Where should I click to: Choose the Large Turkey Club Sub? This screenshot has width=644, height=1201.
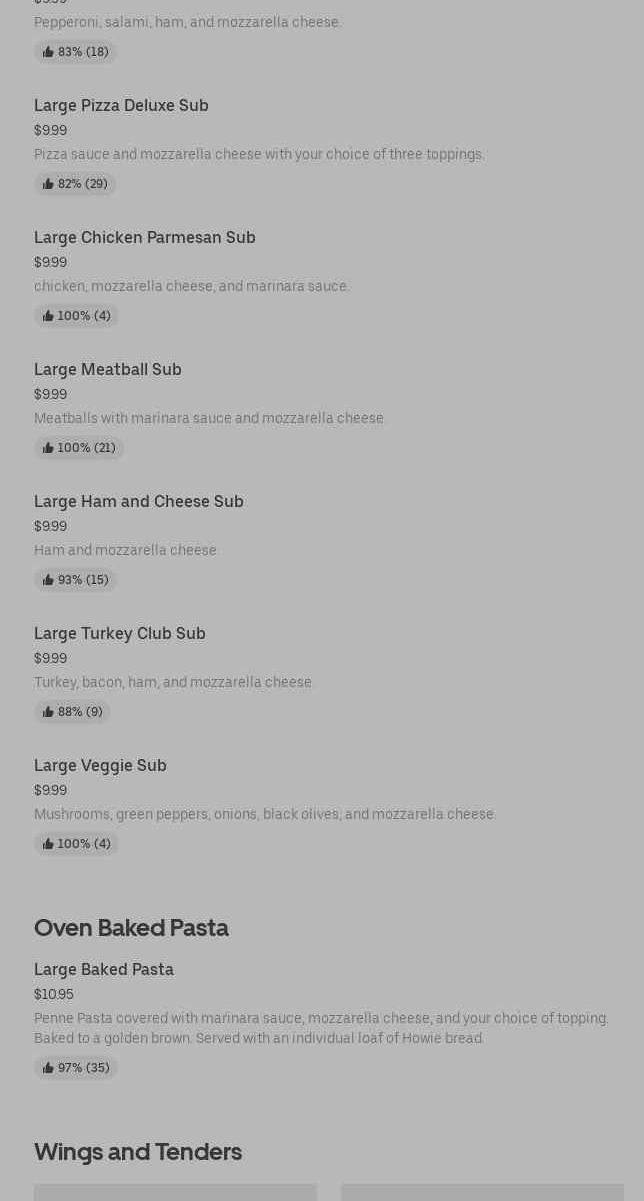pos(119,633)
